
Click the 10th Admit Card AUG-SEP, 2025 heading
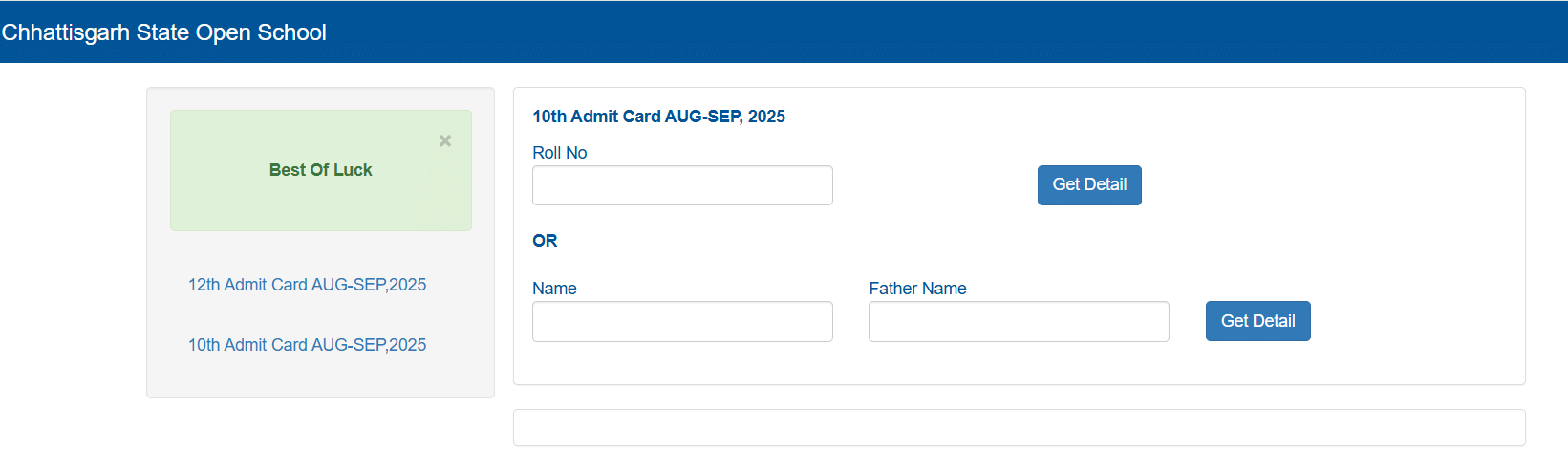pos(658,117)
